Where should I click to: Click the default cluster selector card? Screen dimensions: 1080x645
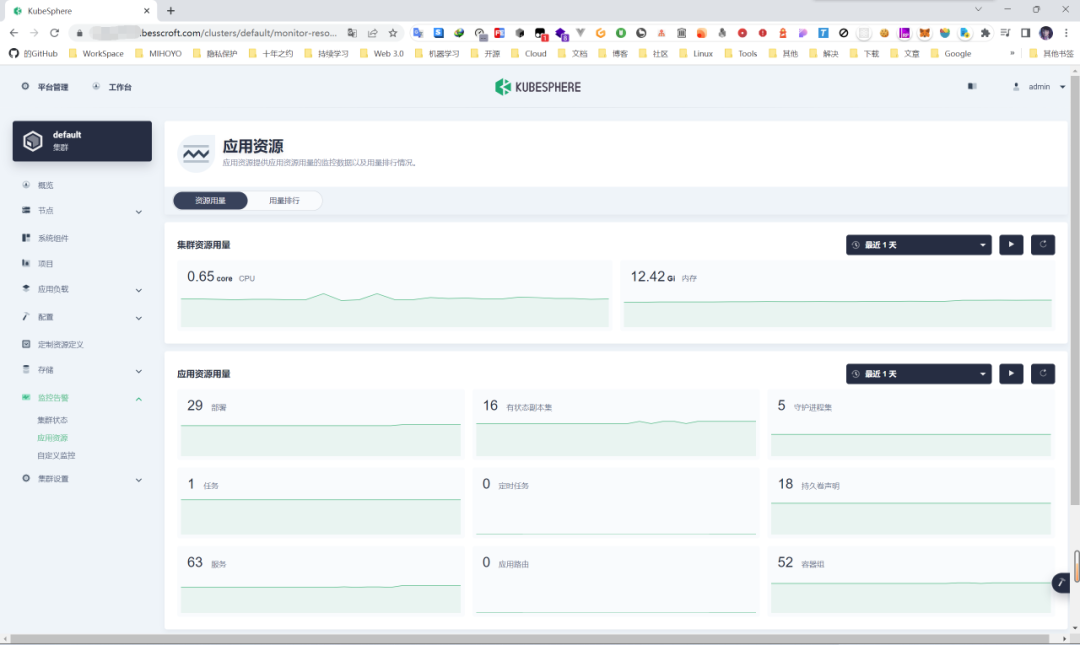(x=82, y=141)
